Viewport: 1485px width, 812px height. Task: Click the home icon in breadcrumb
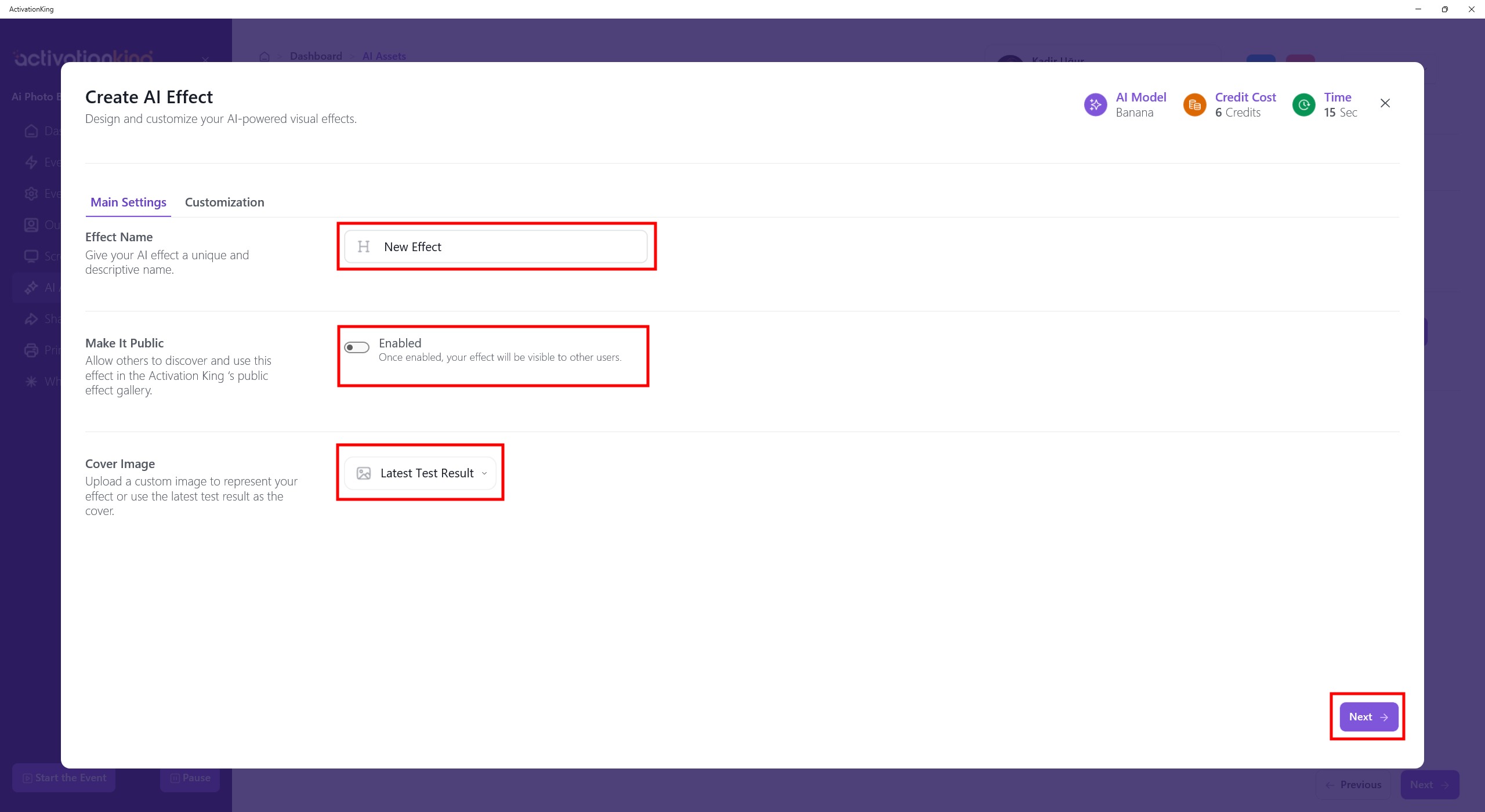click(x=265, y=57)
